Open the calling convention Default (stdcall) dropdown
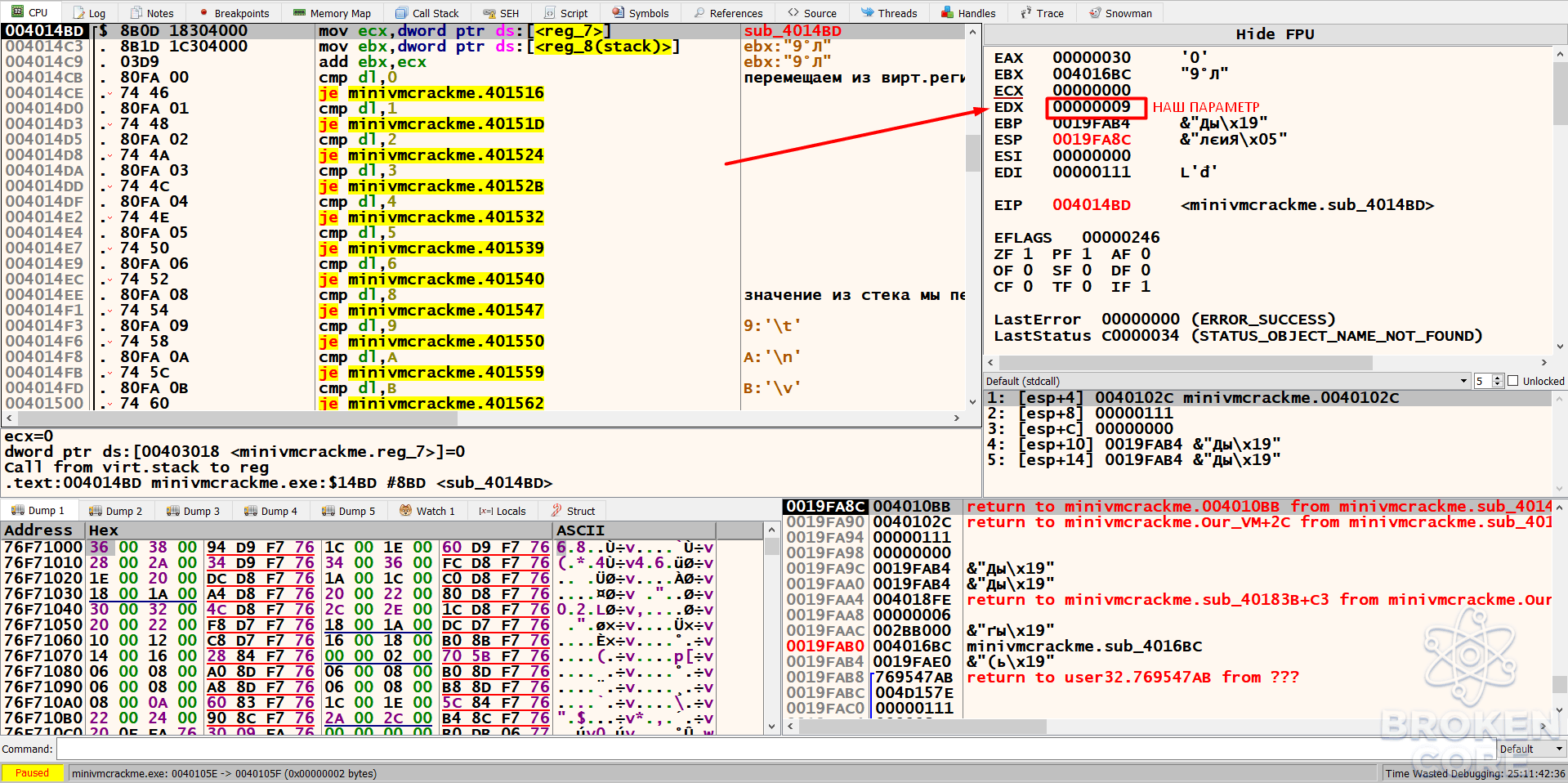 tap(1227, 381)
